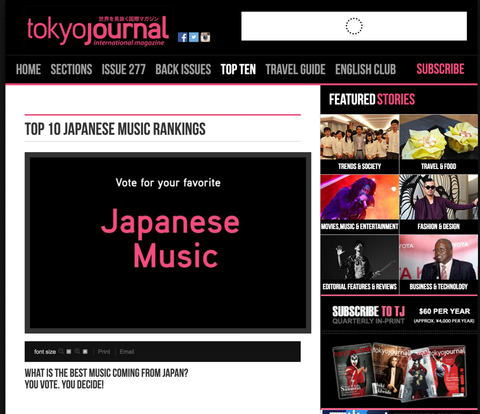Click the Print link

tap(104, 352)
